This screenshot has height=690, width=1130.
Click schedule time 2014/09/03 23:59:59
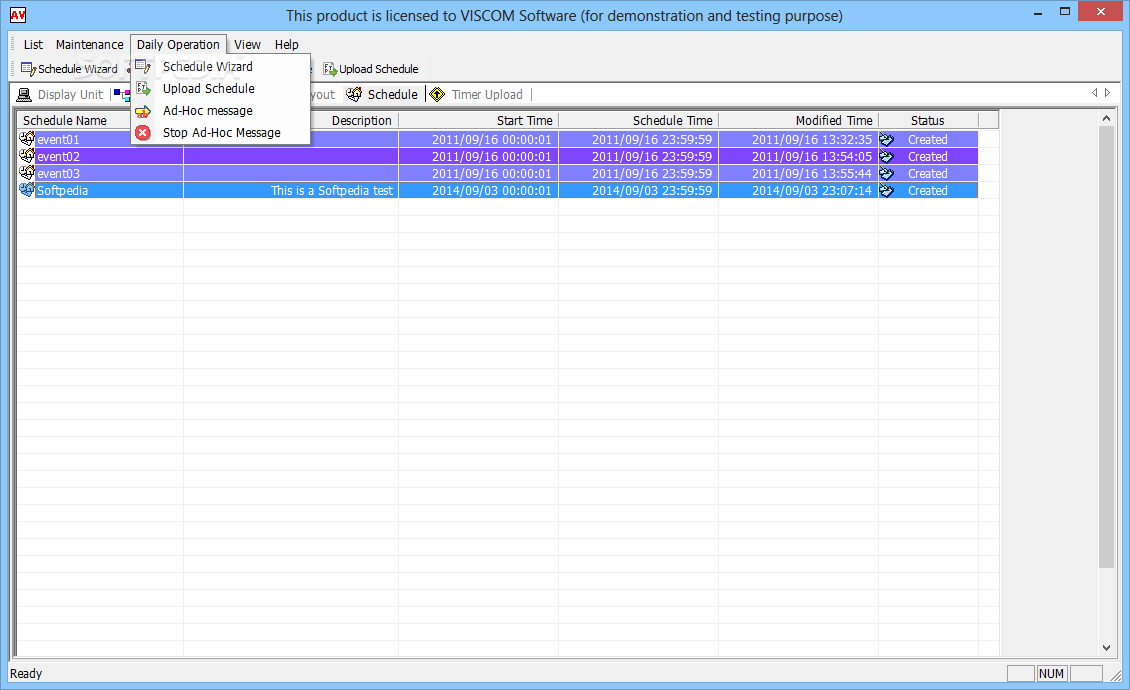pos(652,190)
